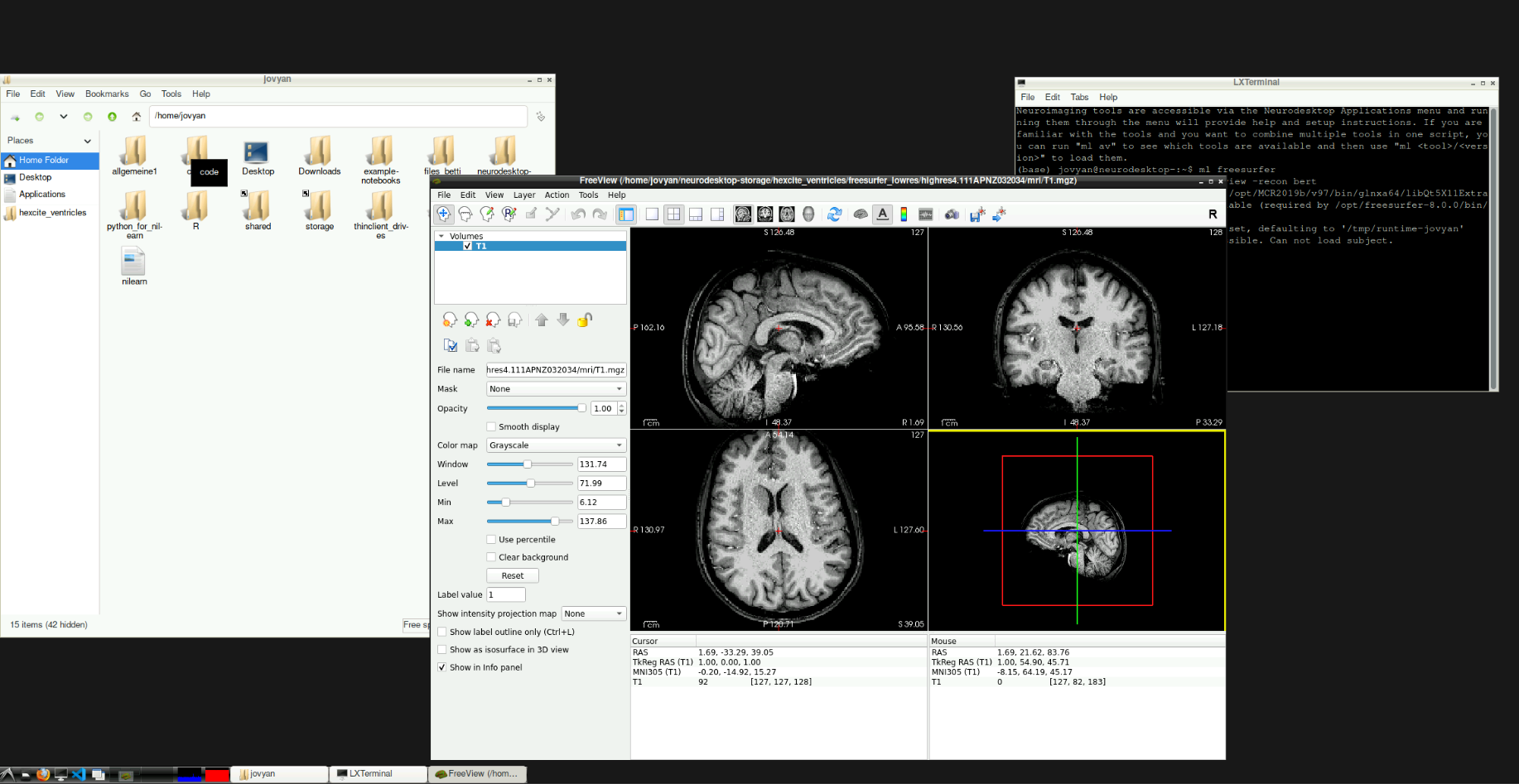Launch Firefox from the taskbar
The height and width of the screenshot is (784, 1519).
coord(43,775)
